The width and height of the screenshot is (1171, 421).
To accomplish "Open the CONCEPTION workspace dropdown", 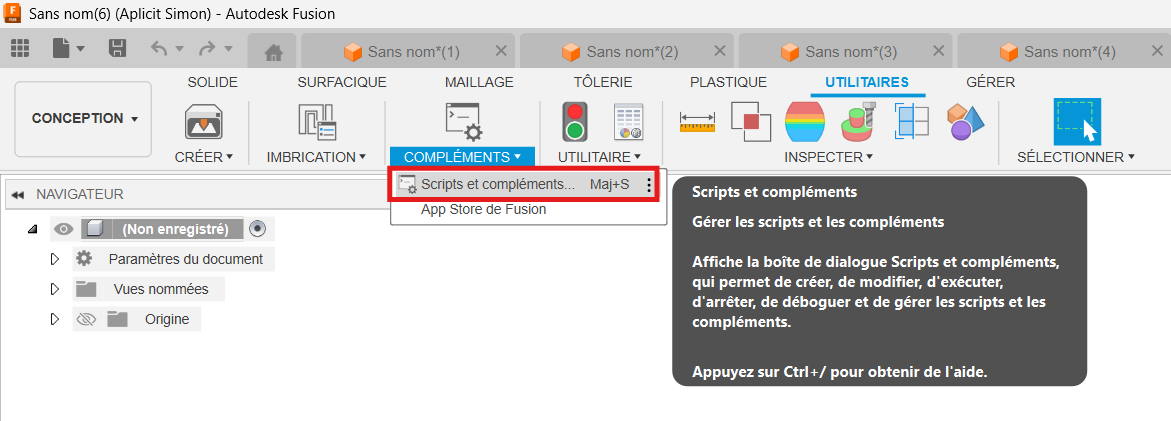I will (x=84, y=119).
